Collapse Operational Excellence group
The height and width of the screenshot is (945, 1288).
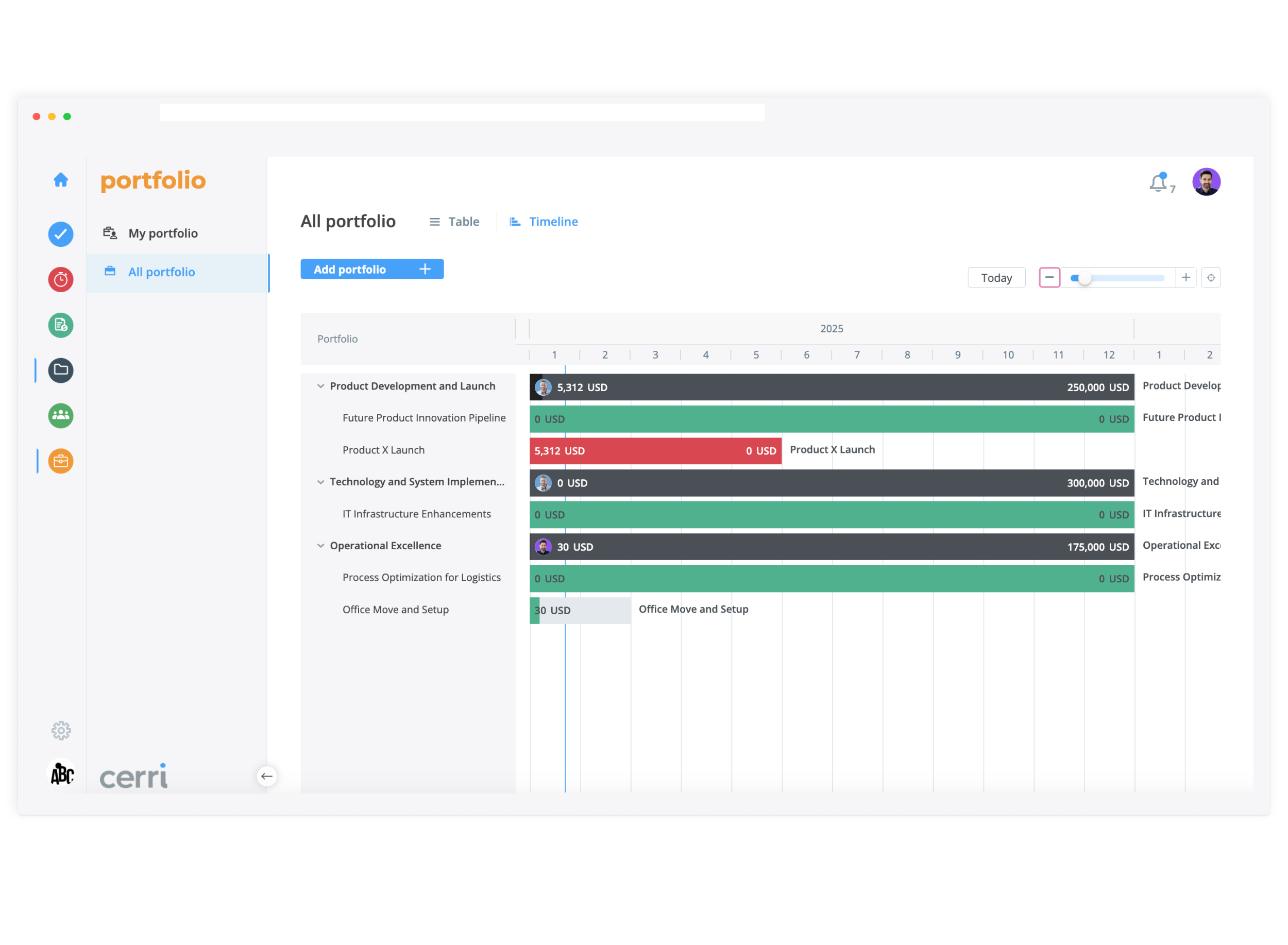coord(321,546)
